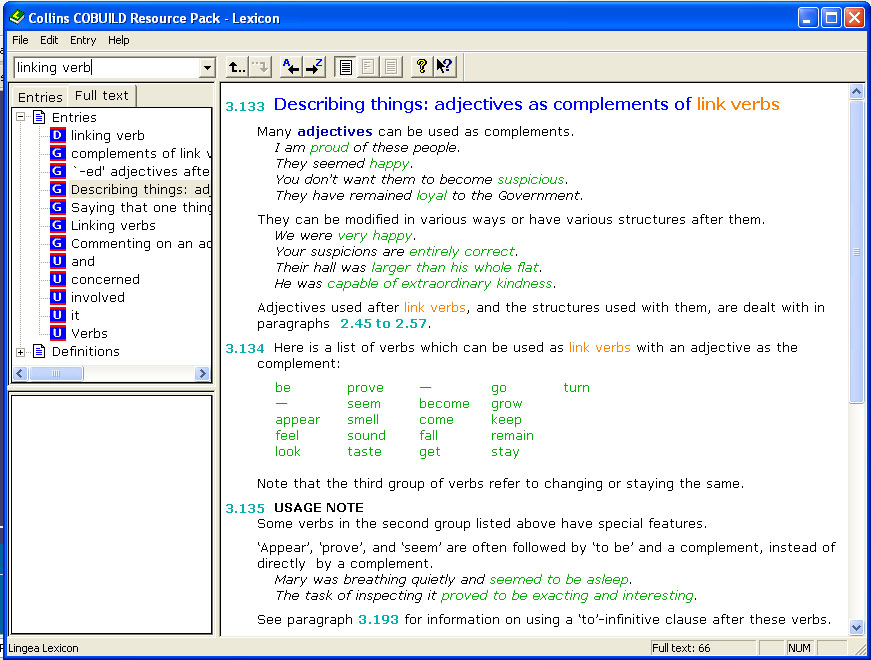
Task: Click the verb 'remain' in the list
Action: pyautogui.click(x=512, y=436)
